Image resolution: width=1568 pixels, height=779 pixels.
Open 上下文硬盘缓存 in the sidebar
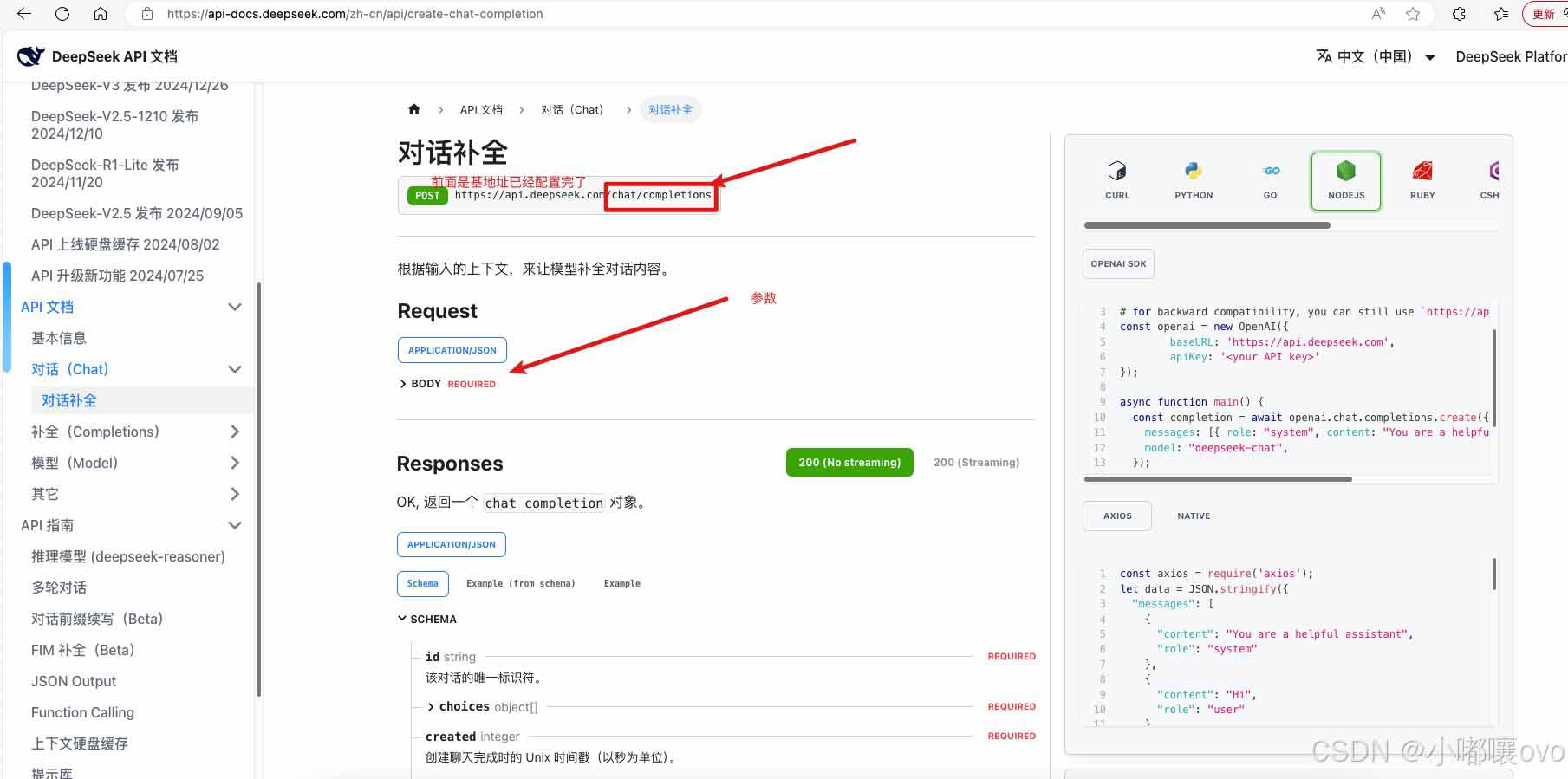pyautogui.click(x=80, y=743)
